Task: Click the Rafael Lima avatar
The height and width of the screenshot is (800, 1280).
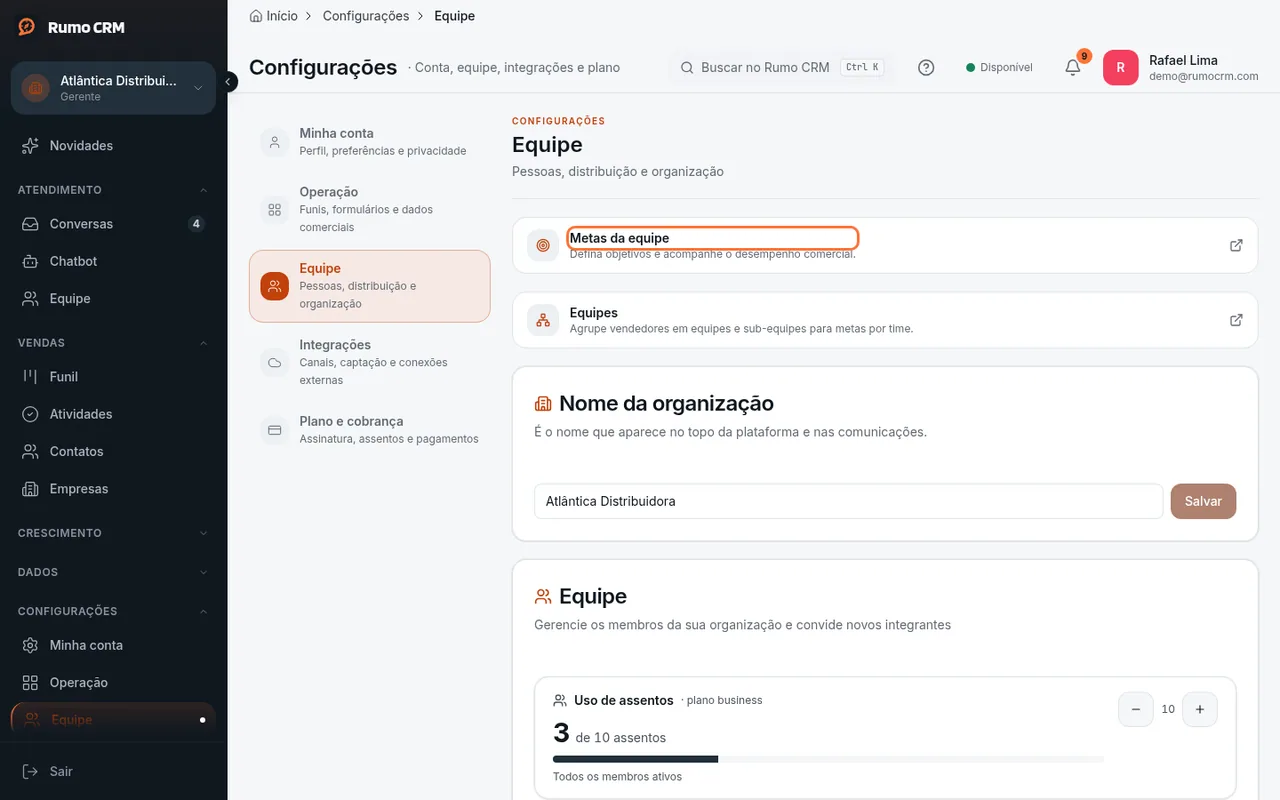Action: coord(1120,68)
